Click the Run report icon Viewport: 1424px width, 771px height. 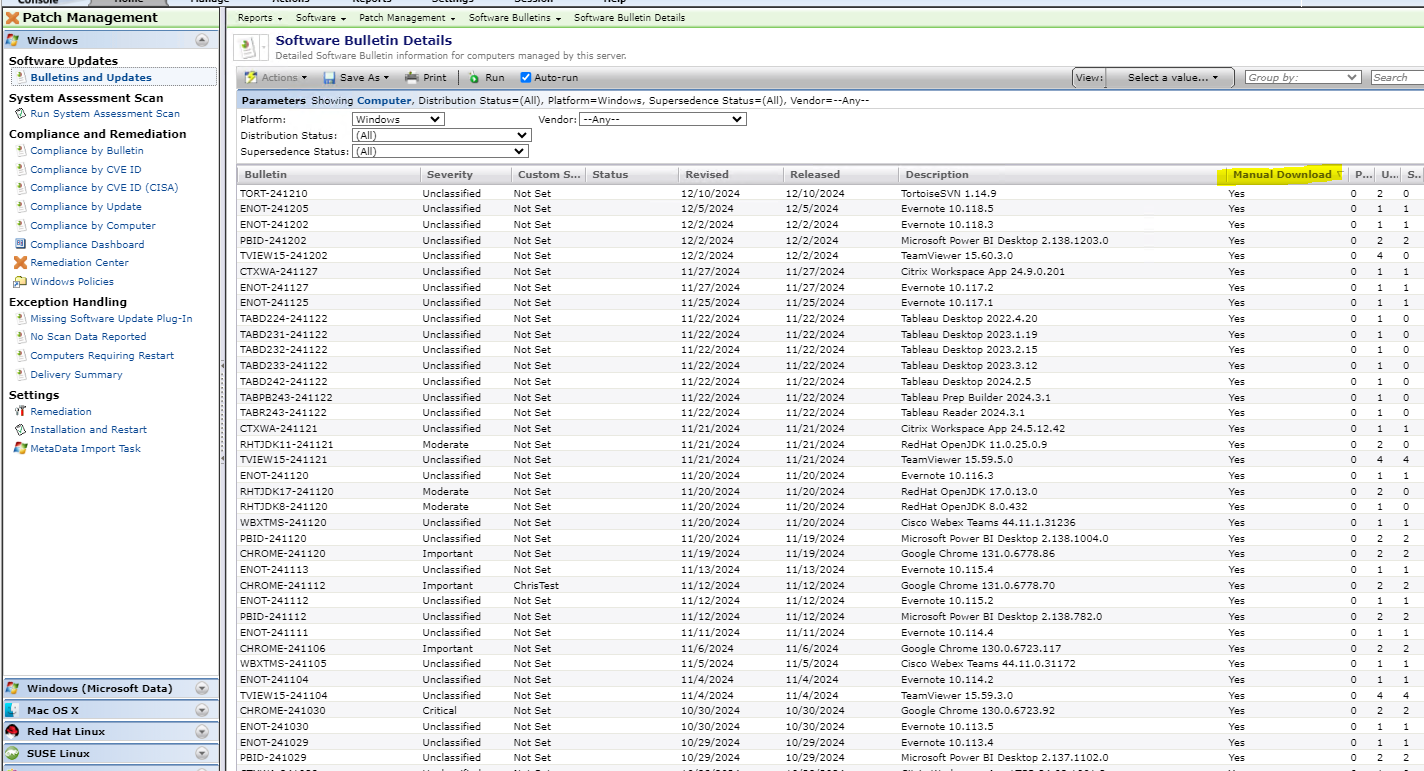(474, 78)
